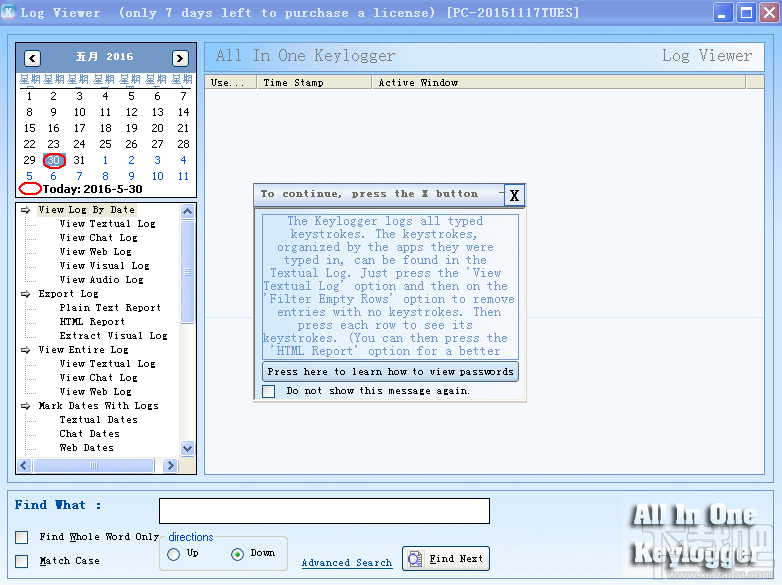
Task: Click Today: 2016-5-30 label
Action: coord(92,189)
